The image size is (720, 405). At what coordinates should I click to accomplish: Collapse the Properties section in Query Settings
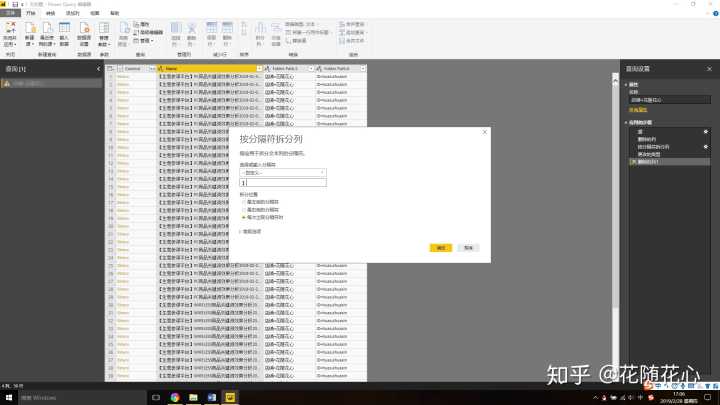coord(626,85)
